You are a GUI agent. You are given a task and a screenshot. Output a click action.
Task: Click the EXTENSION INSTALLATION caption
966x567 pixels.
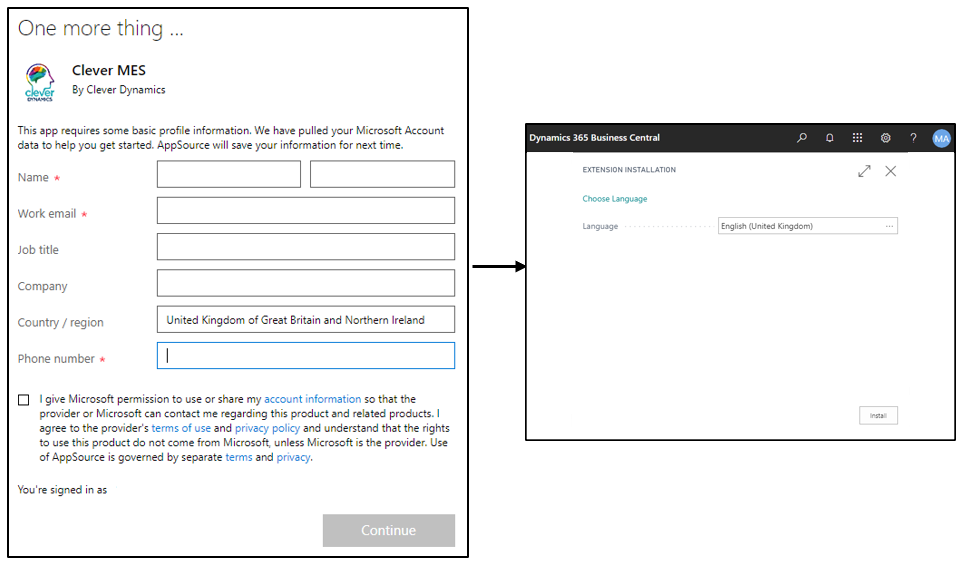pyautogui.click(x=629, y=170)
